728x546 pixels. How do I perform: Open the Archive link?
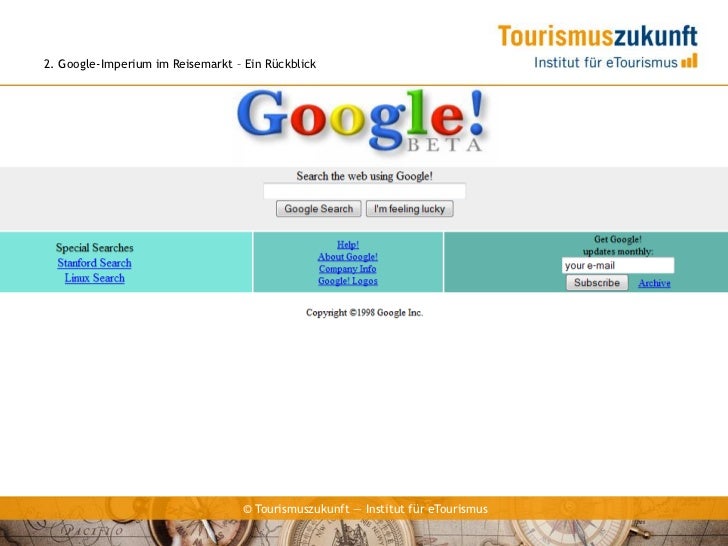tap(654, 283)
